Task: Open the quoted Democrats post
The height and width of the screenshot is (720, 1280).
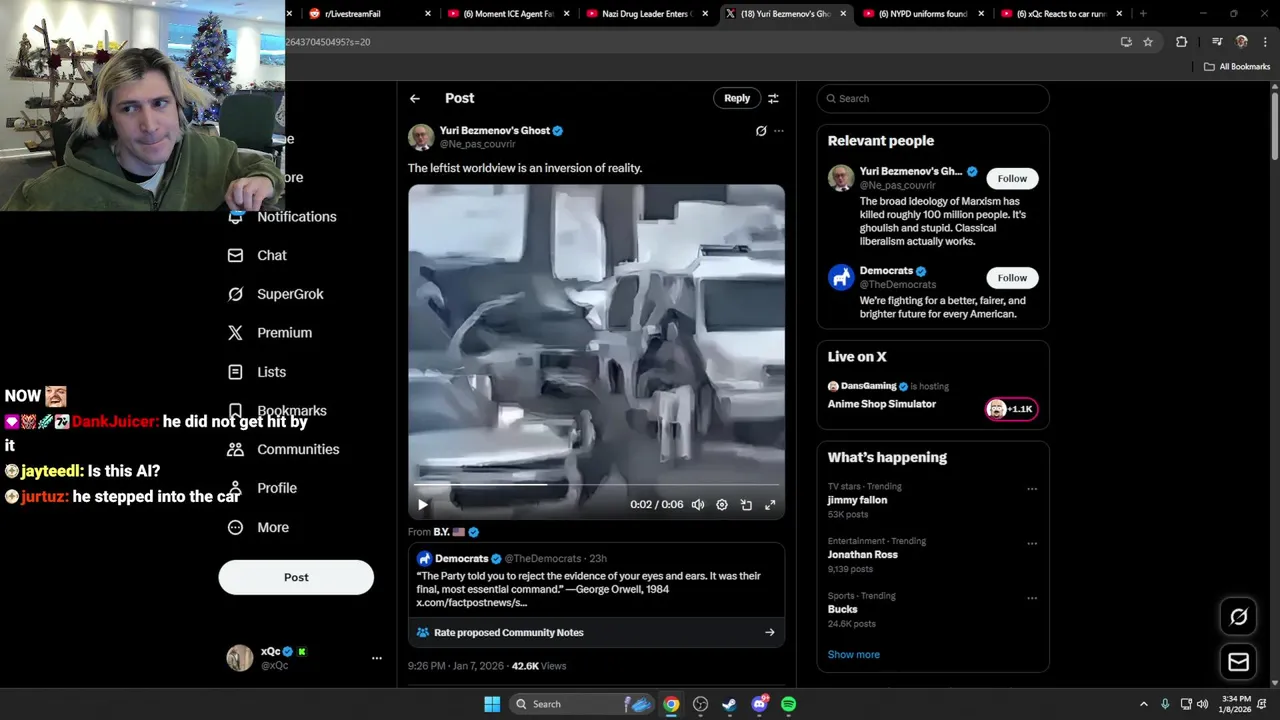Action: [x=596, y=581]
